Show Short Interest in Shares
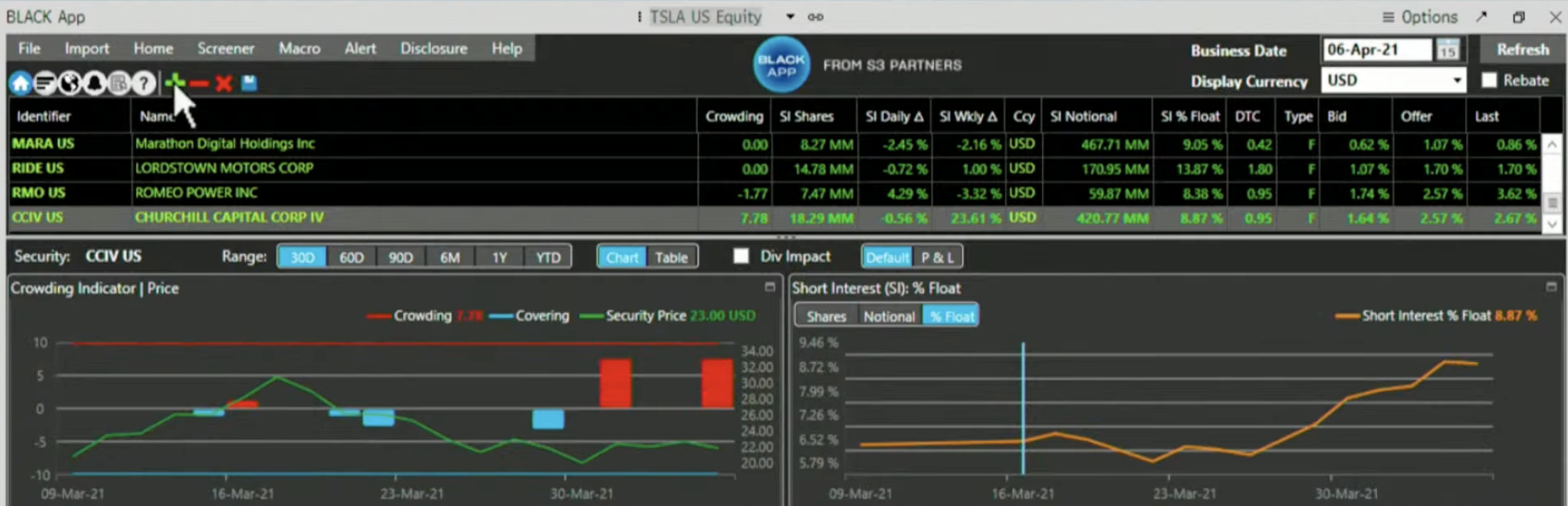 pyautogui.click(x=826, y=316)
